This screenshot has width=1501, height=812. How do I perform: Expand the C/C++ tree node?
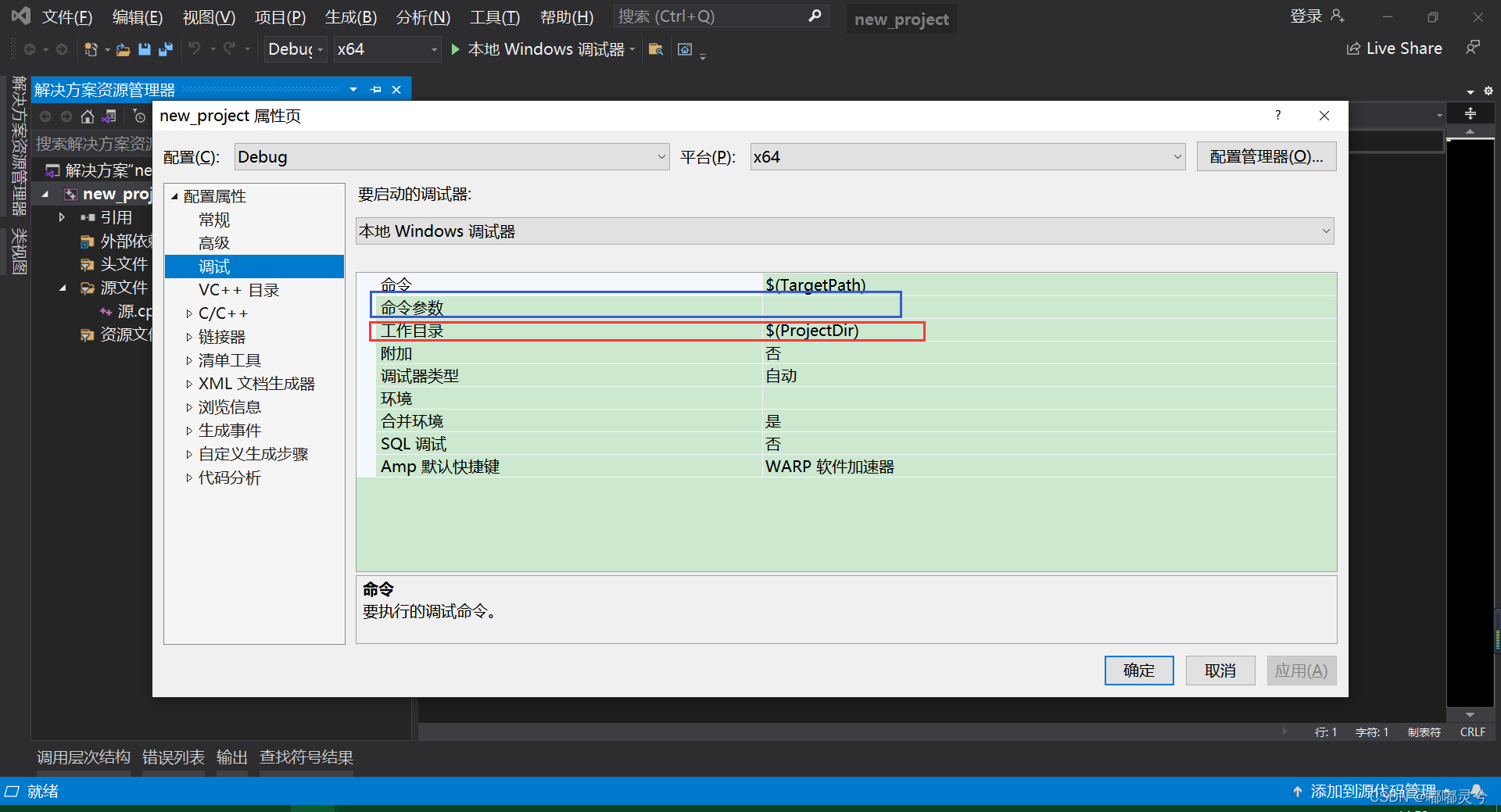tap(189, 313)
